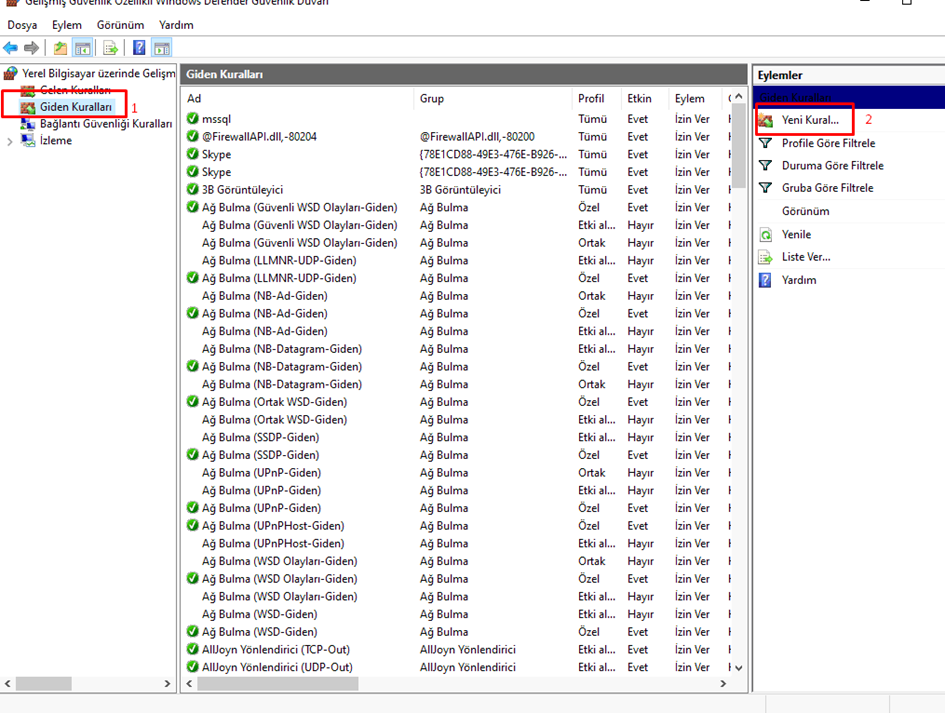Click the Up one level folder icon
Image resolution: width=945 pixels, height=713 pixels.
coord(60,48)
